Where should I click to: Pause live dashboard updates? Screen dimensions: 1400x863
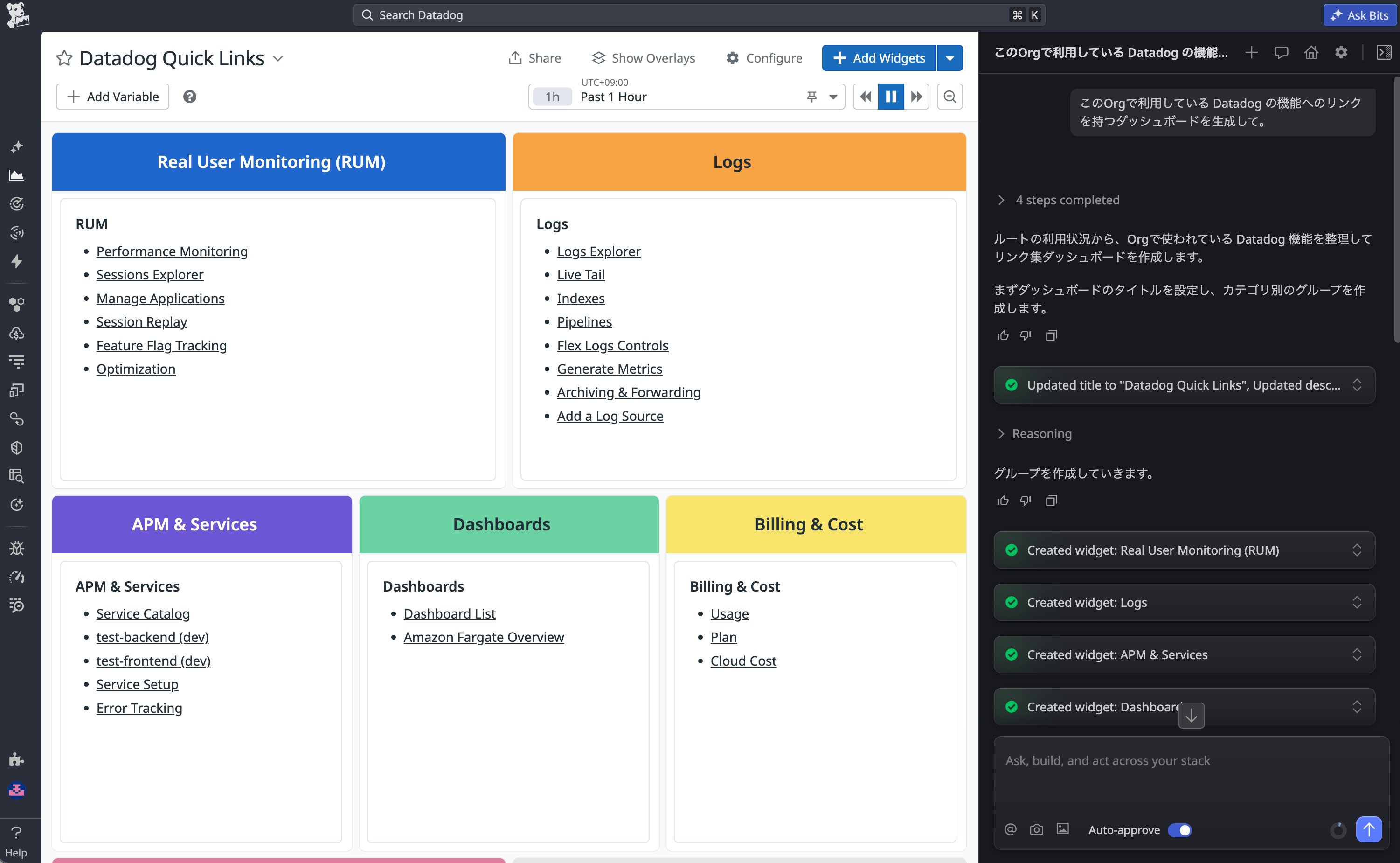click(891, 97)
